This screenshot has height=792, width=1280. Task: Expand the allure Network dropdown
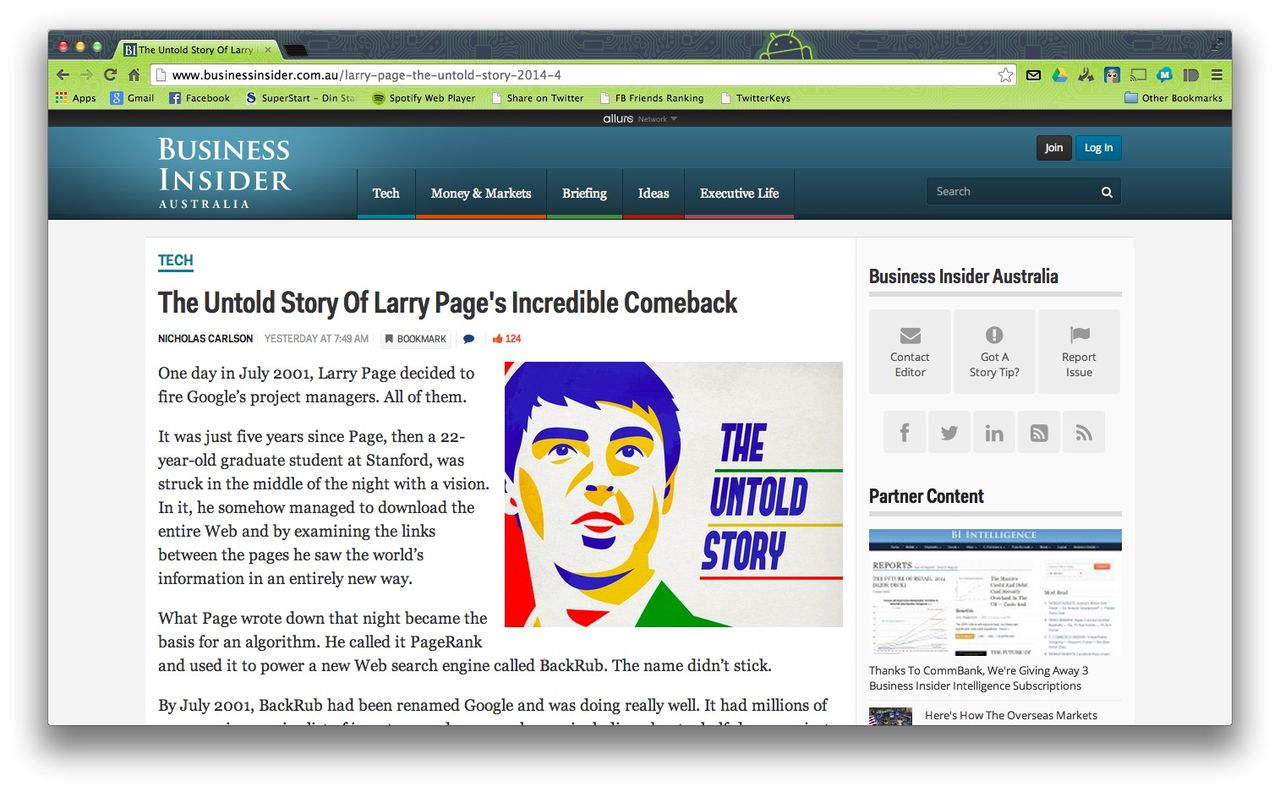640,119
